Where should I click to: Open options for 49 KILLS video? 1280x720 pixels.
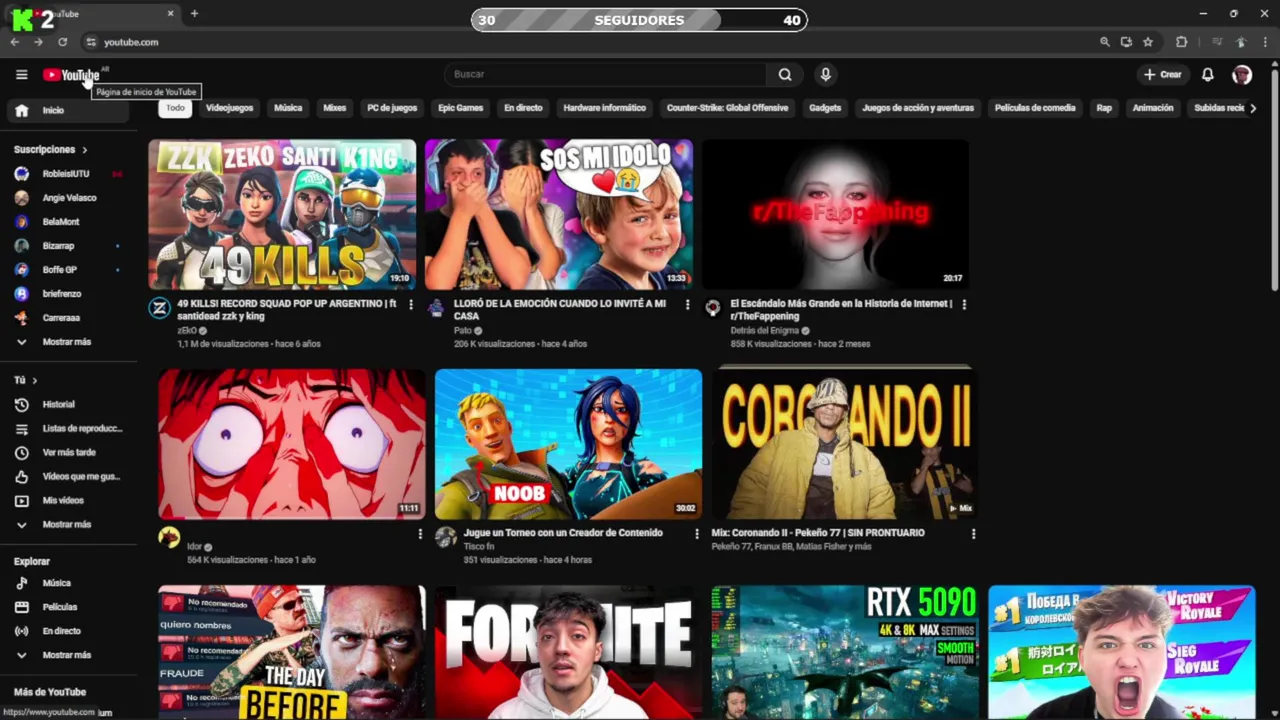[410, 304]
